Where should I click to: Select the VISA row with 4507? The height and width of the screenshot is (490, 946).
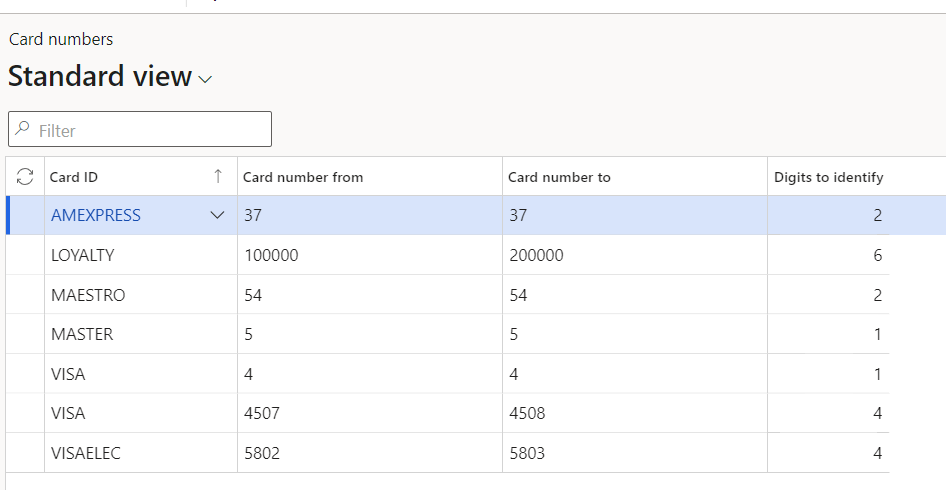(x=448, y=413)
